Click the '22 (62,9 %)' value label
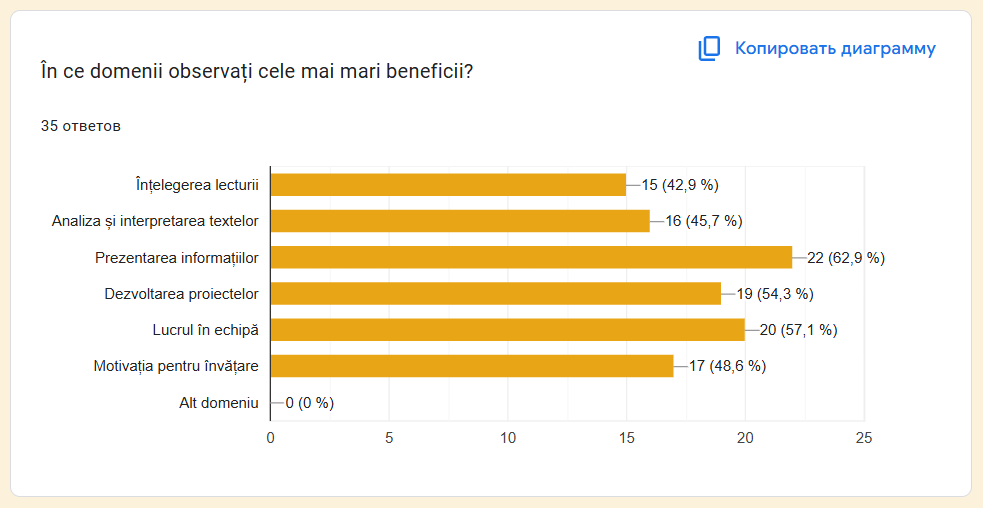Image resolution: width=983 pixels, height=508 pixels. pos(846,258)
